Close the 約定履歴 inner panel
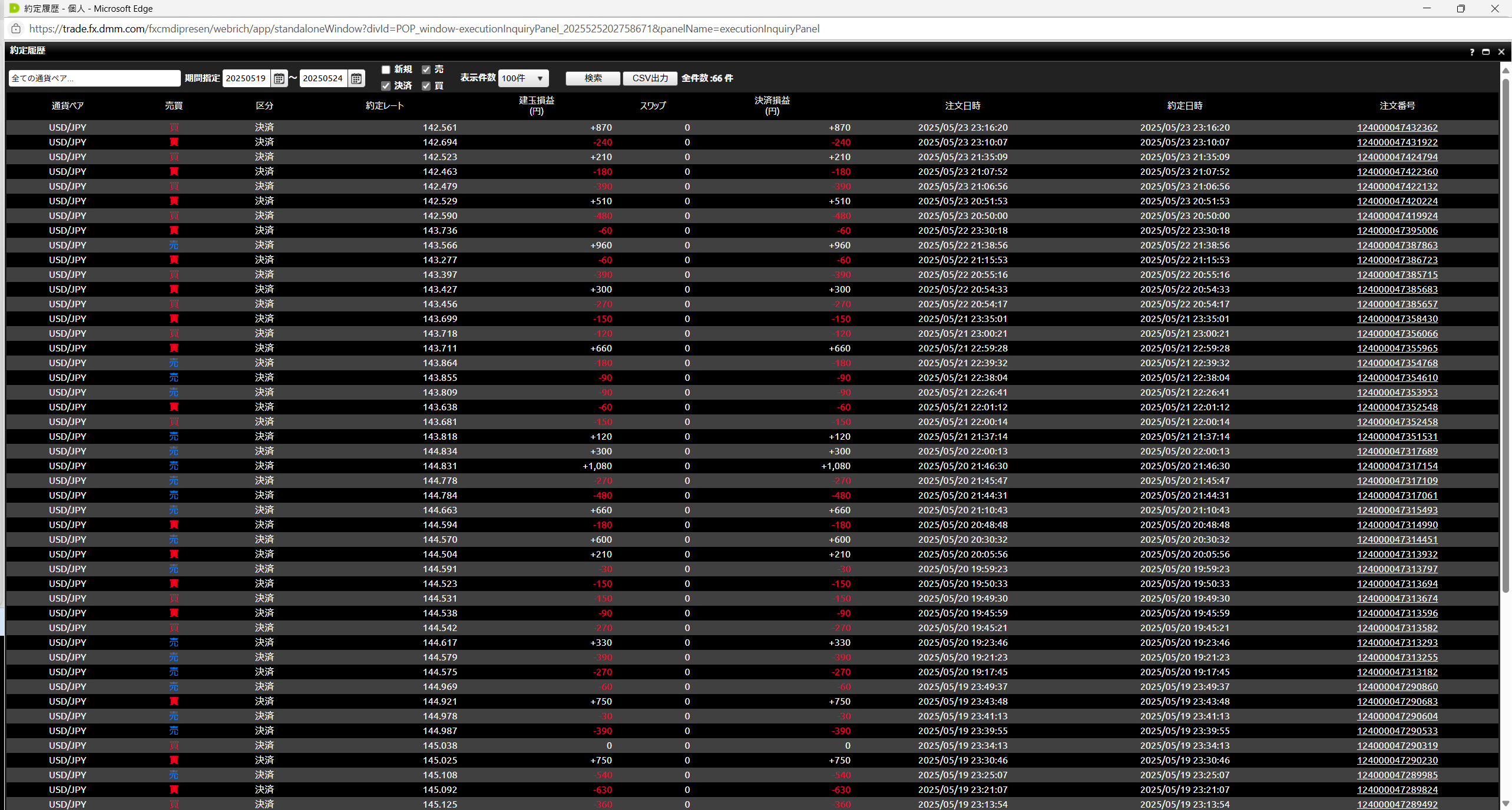 point(1501,52)
